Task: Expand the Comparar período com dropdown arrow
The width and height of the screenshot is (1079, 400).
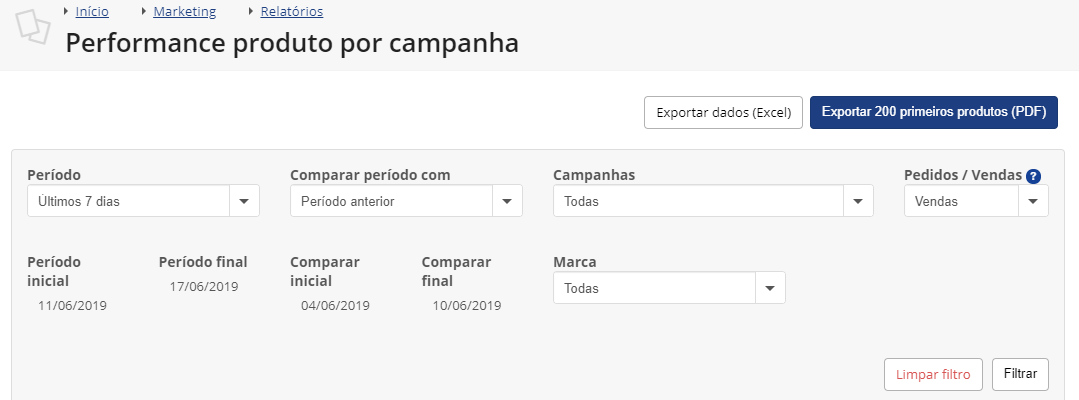Action: [x=507, y=201]
